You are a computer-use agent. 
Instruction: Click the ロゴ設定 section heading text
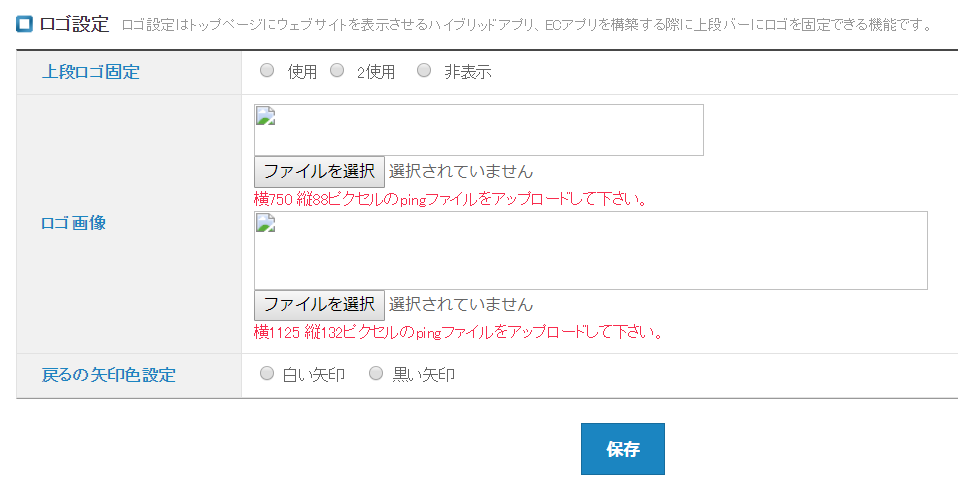point(74,24)
